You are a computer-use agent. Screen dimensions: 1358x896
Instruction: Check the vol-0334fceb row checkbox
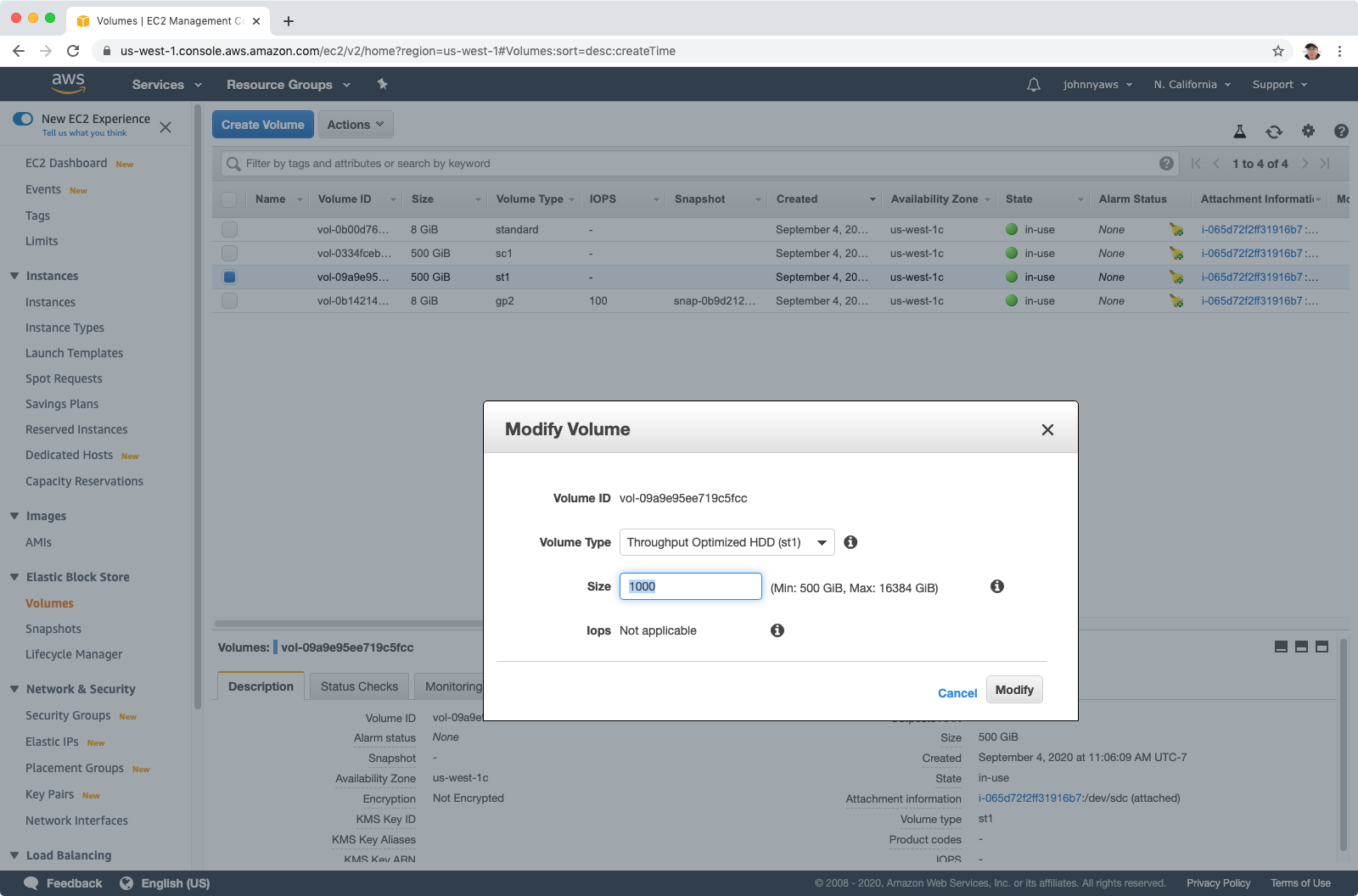point(229,253)
